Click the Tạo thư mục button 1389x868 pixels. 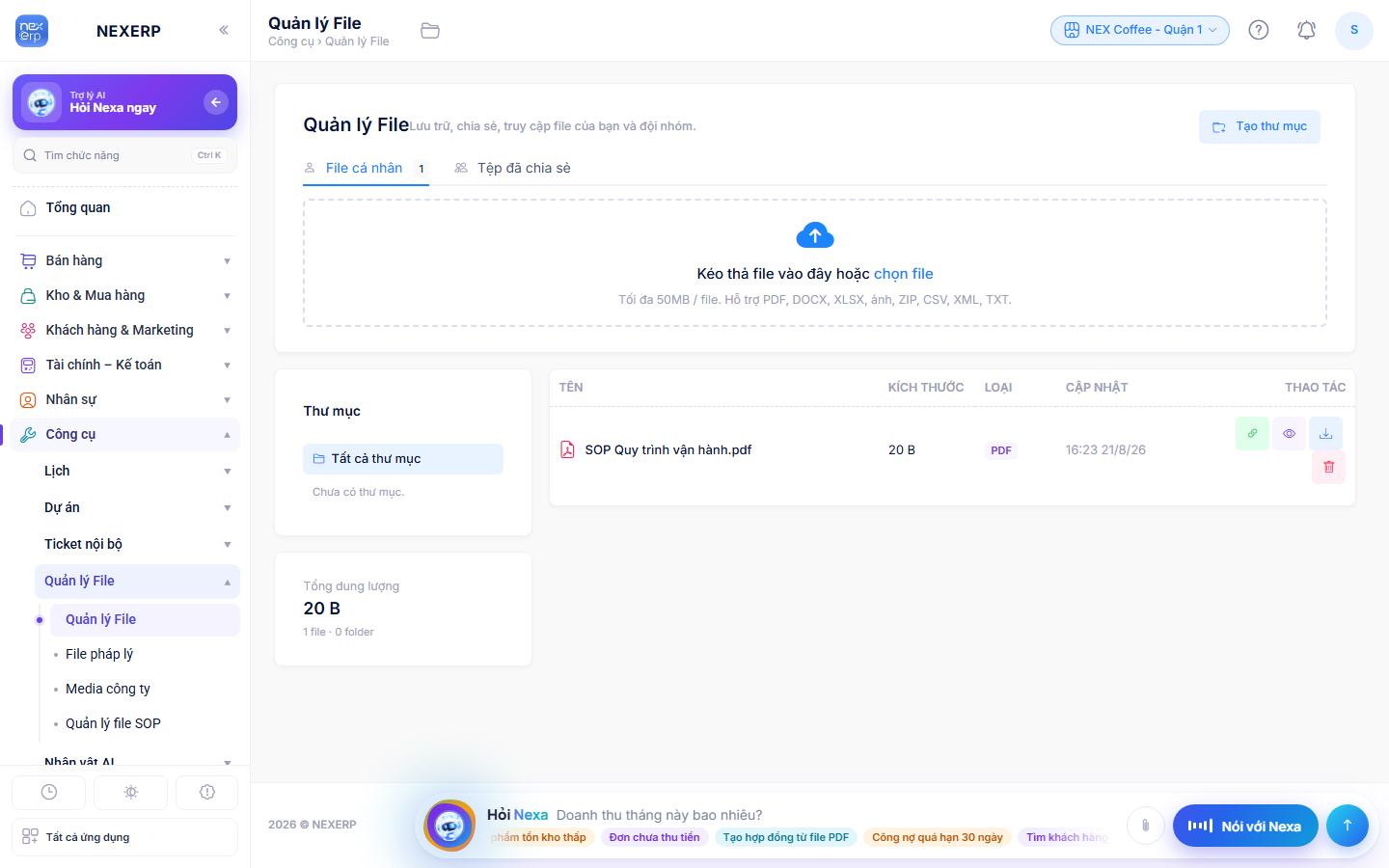pyautogui.click(x=1260, y=126)
